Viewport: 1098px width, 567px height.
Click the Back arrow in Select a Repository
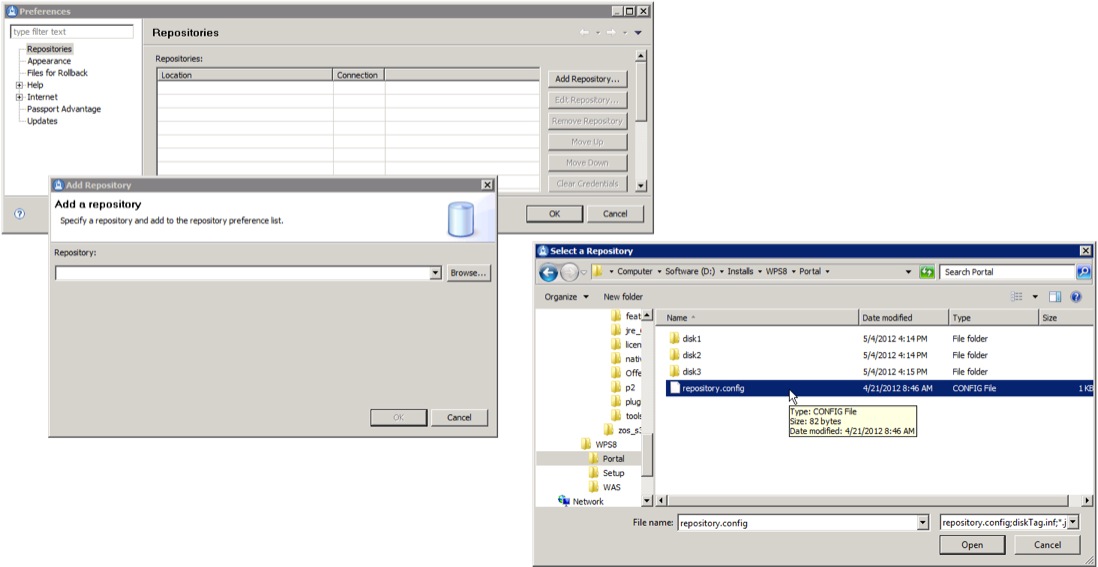548,272
